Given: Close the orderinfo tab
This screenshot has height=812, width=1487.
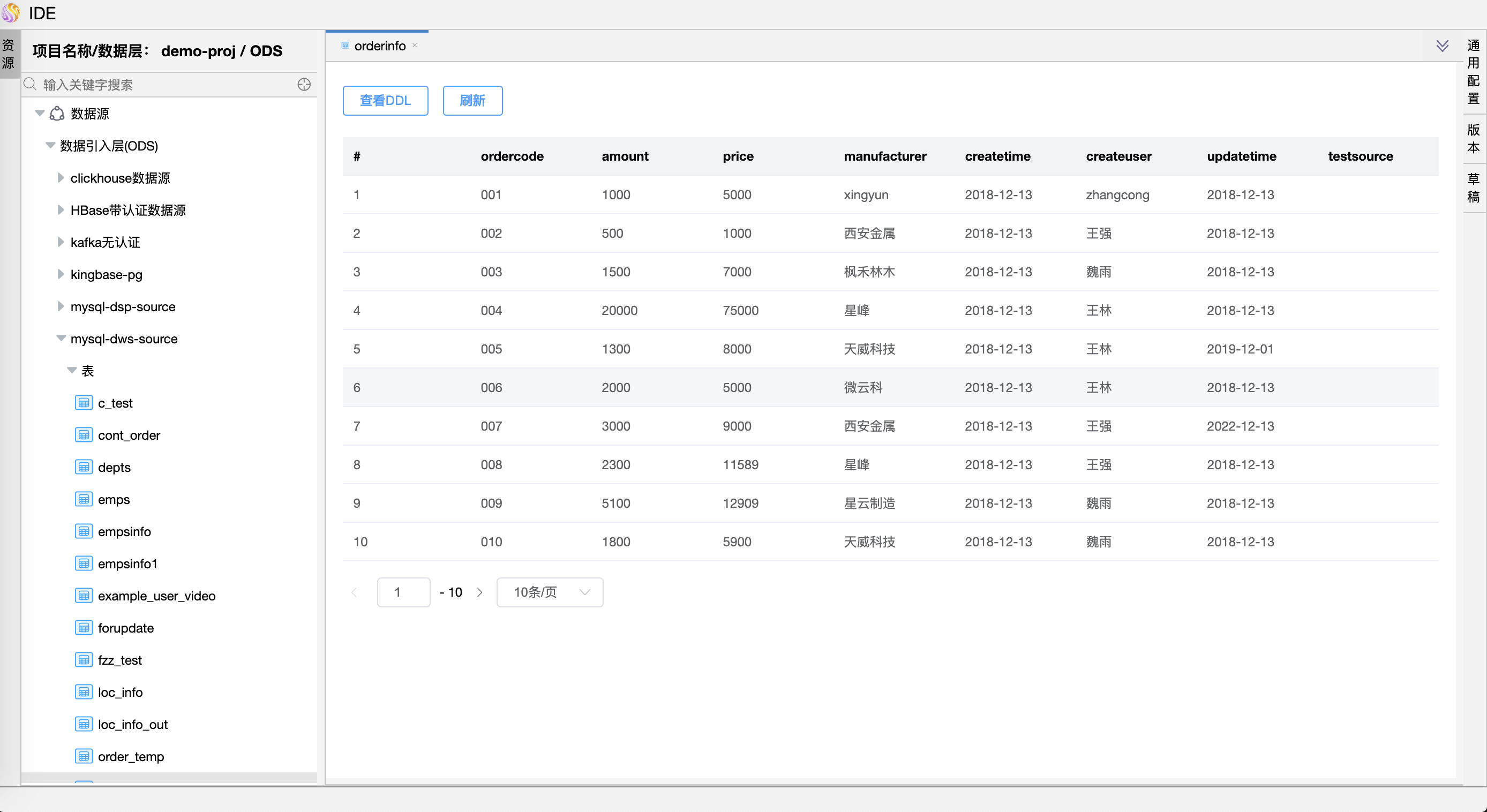Looking at the screenshot, I should [415, 46].
